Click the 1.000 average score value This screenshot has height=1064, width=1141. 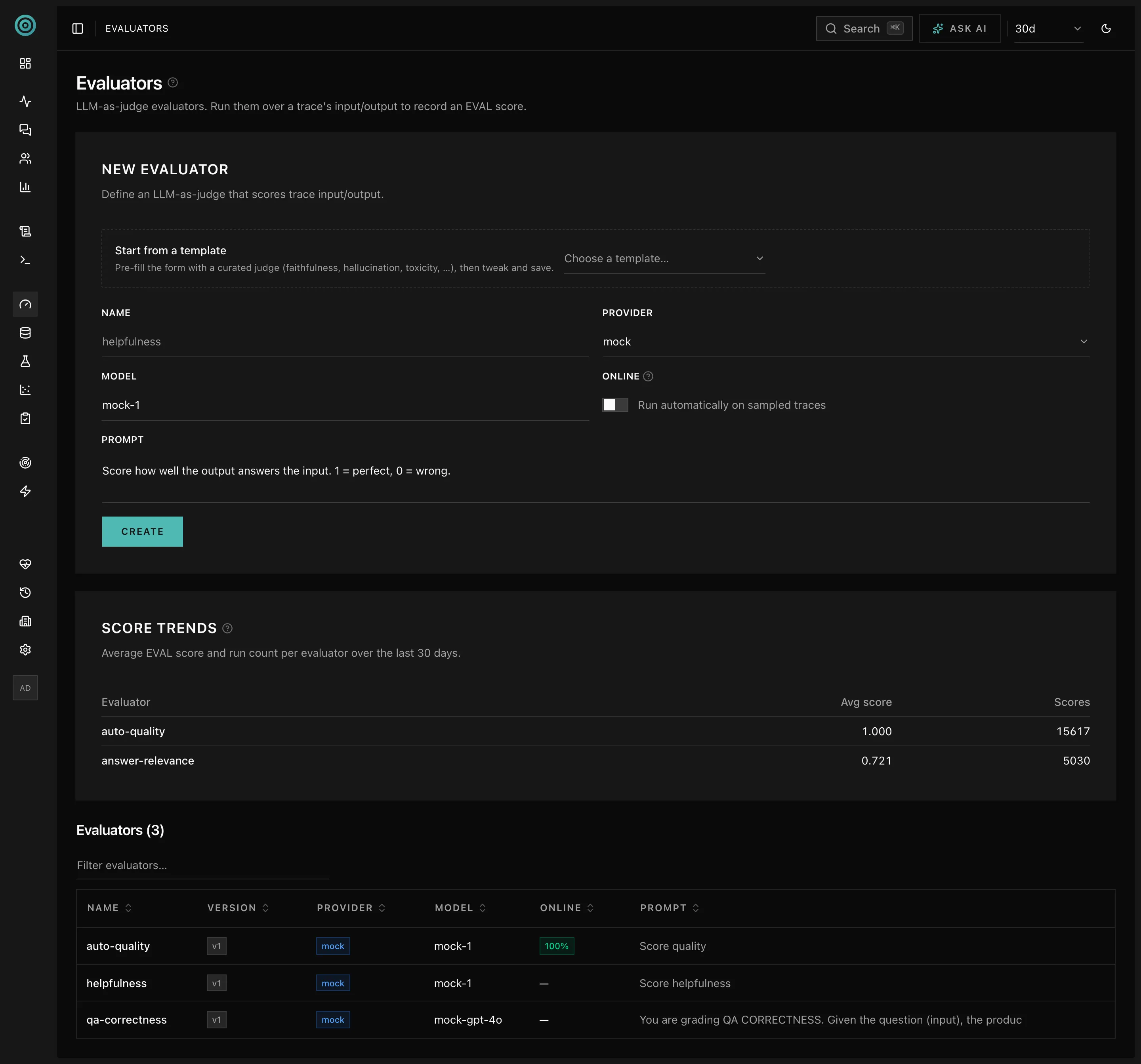point(876,731)
